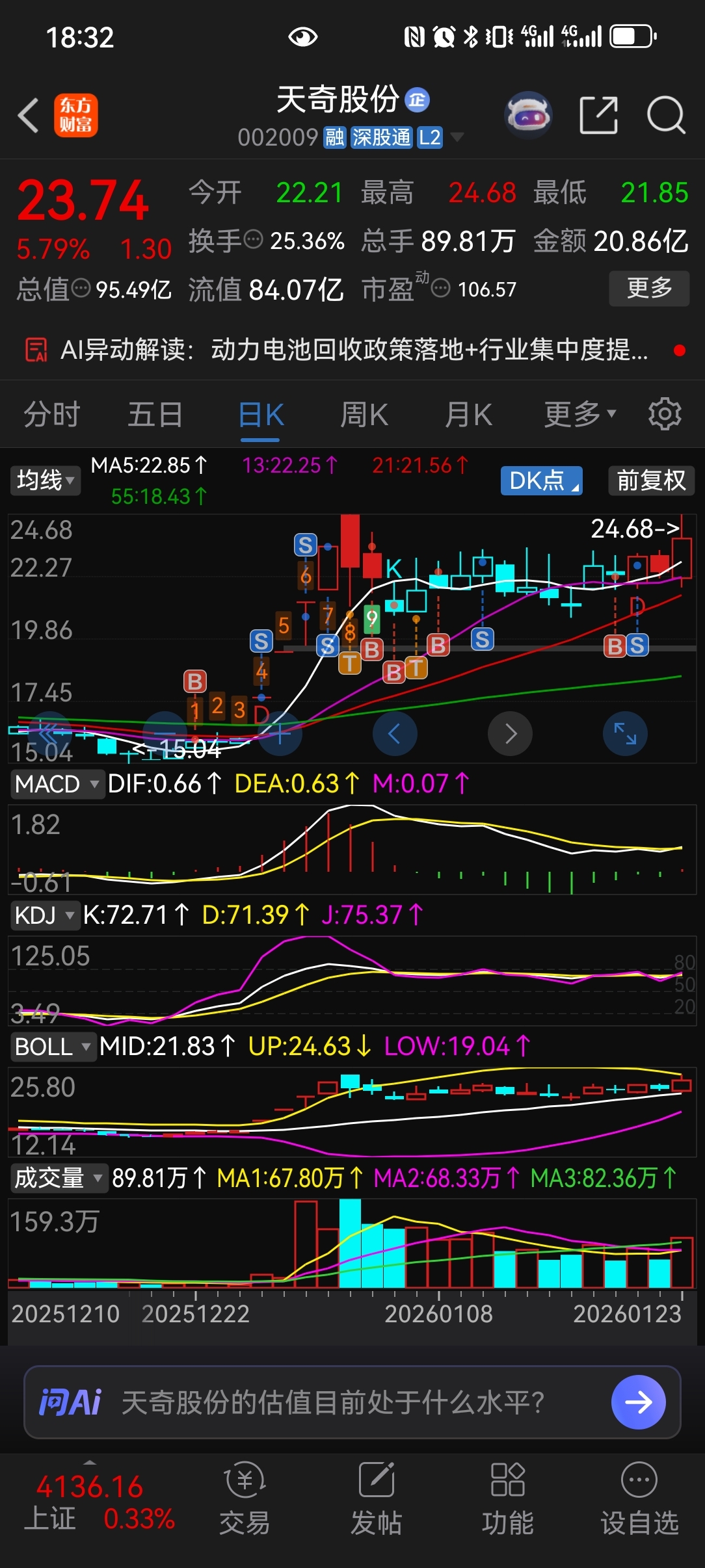Open the robot AI assistant avatar
This screenshot has height=1568, width=705.
[x=528, y=116]
